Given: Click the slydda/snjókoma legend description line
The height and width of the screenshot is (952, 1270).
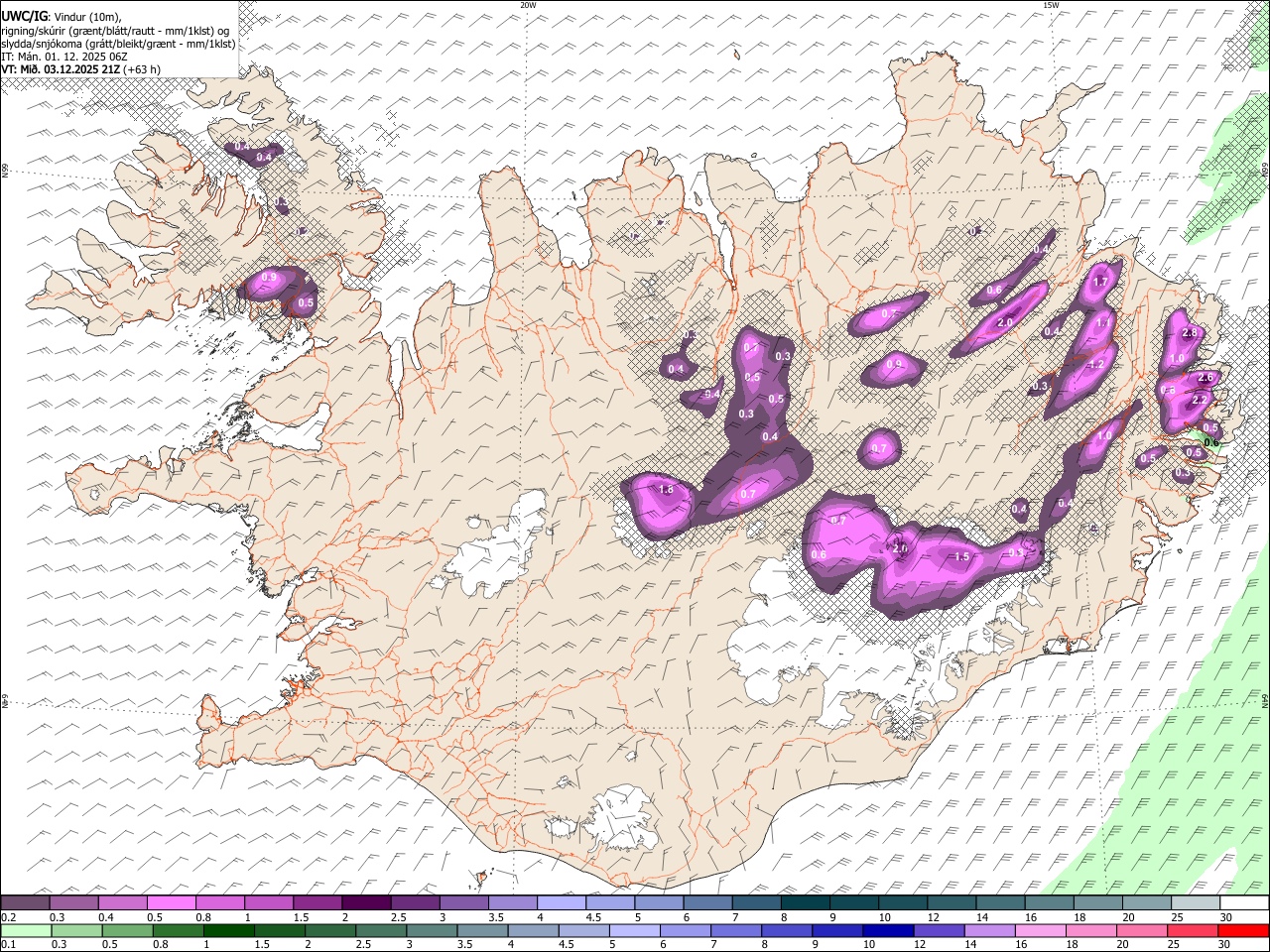Looking at the screenshot, I should point(119,44).
